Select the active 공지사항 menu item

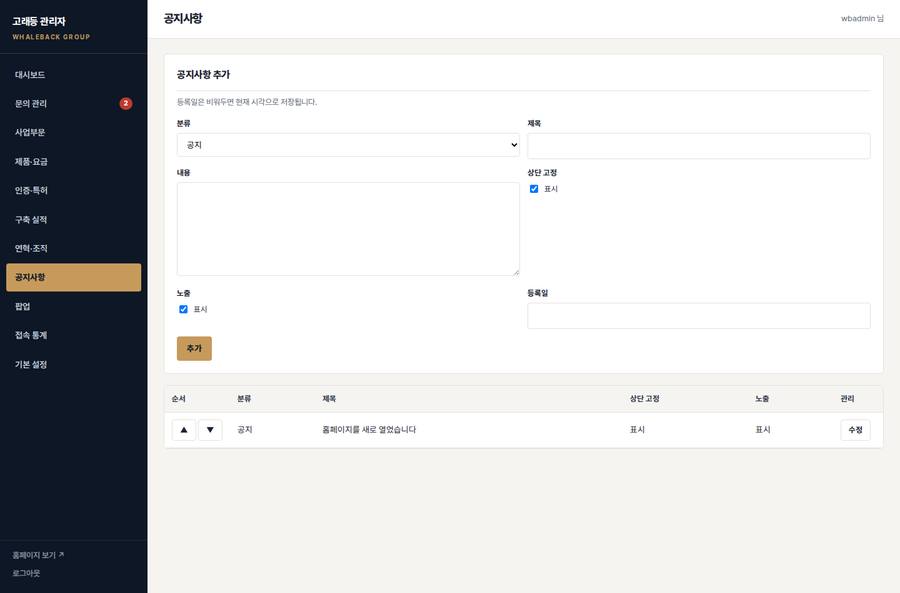coord(73,277)
